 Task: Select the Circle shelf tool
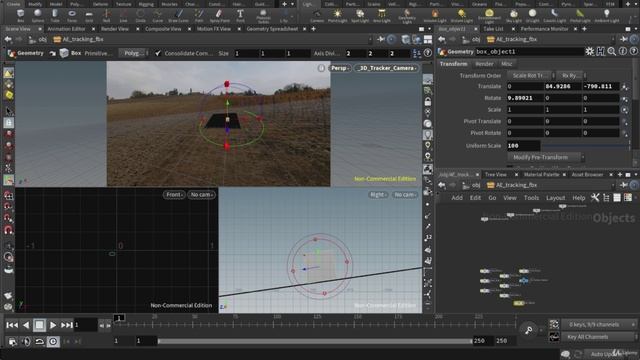(x=140, y=16)
